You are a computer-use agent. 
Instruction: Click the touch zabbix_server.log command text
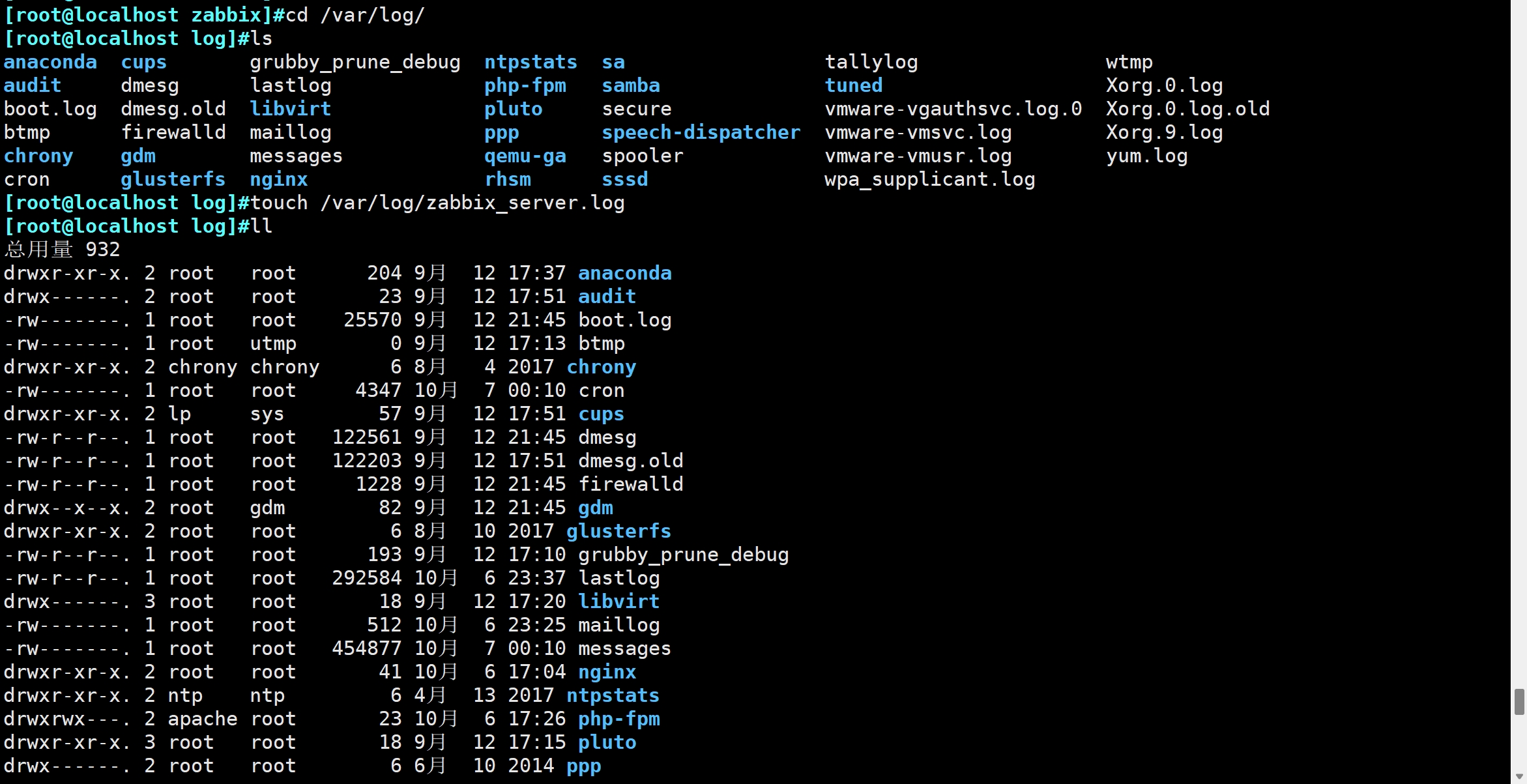click(437, 203)
